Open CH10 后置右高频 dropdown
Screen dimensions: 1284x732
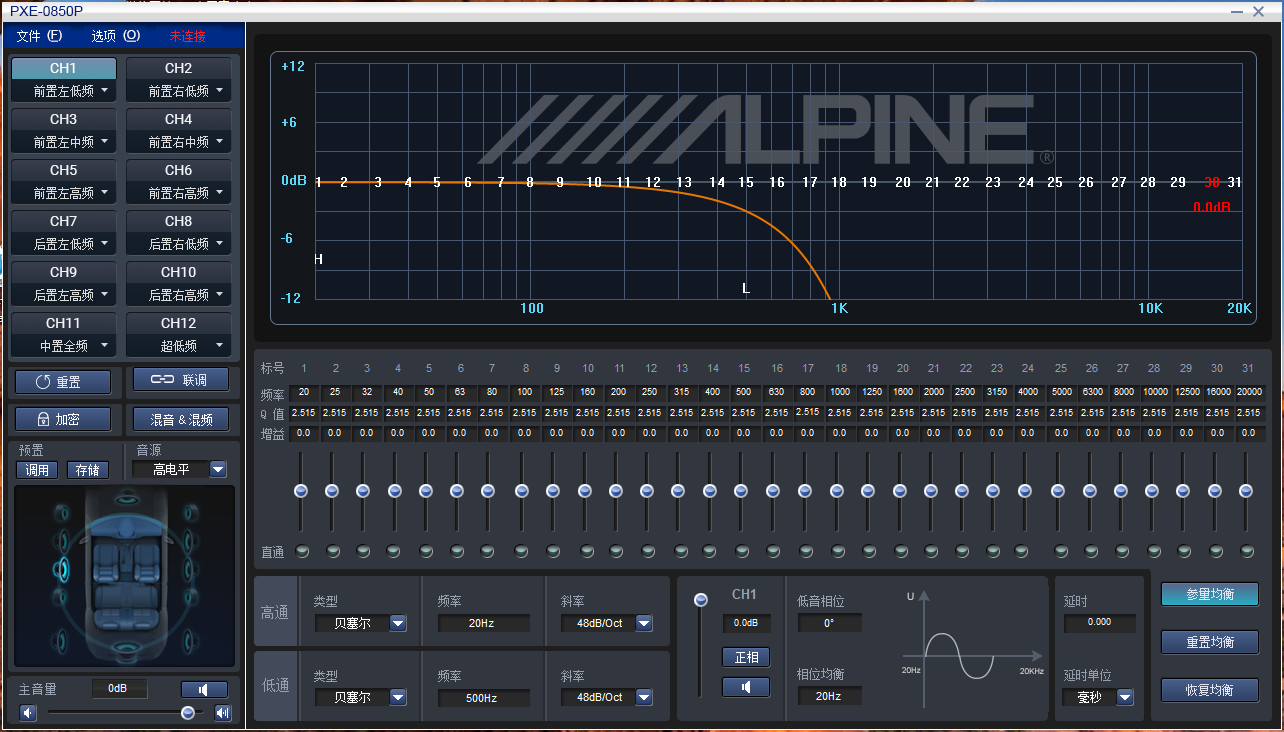coord(178,295)
